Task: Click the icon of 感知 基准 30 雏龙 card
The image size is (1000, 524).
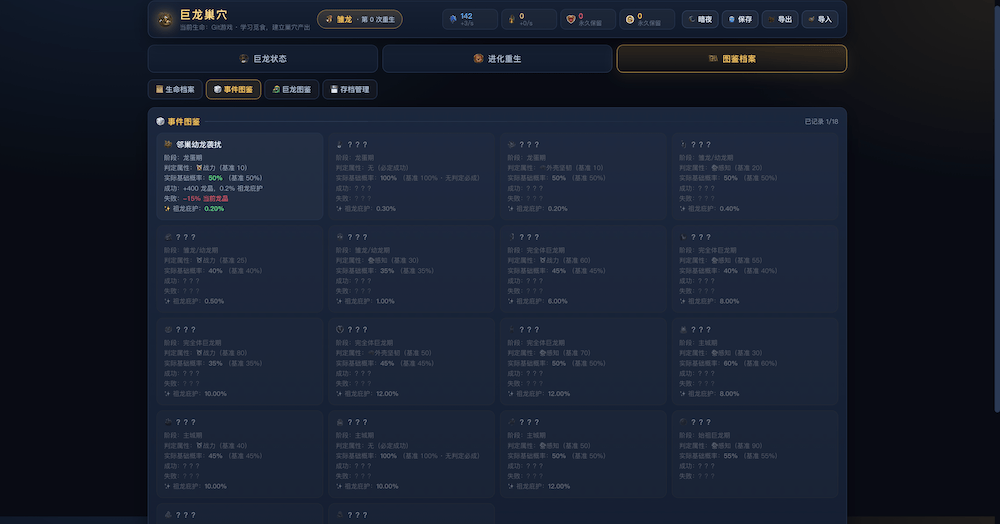Action: coord(340,237)
